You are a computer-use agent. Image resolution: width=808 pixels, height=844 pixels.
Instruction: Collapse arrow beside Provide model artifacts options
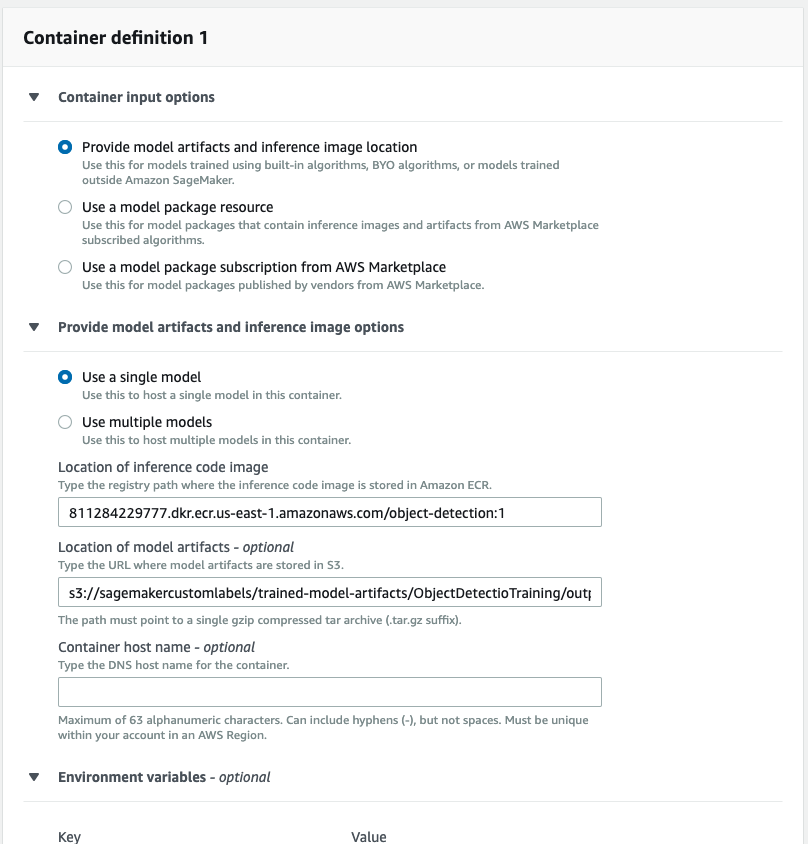point(34,327)
